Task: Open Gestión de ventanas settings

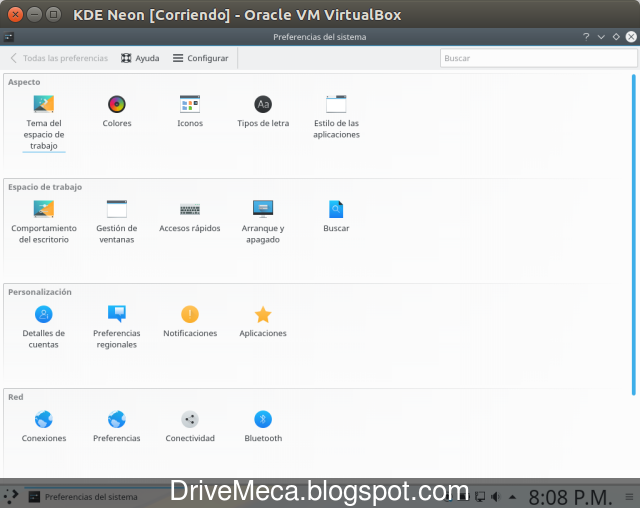Action: [x=117, y=222]
